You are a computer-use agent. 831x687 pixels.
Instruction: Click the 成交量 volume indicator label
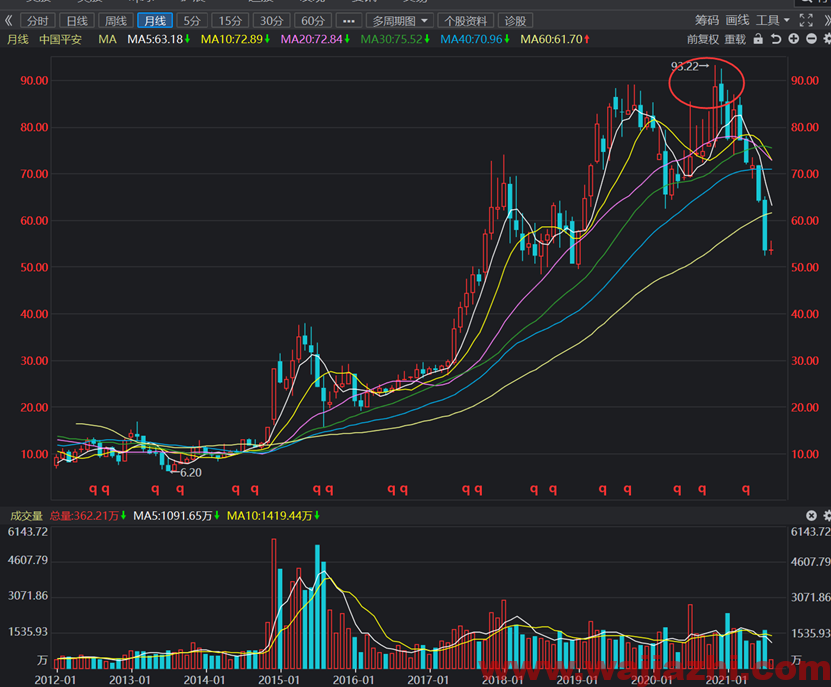(26, 516)
